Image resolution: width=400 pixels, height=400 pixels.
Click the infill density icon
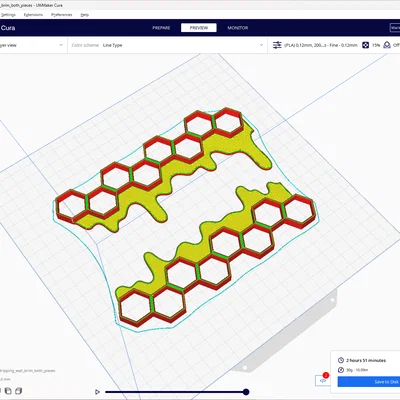[366, 45]
